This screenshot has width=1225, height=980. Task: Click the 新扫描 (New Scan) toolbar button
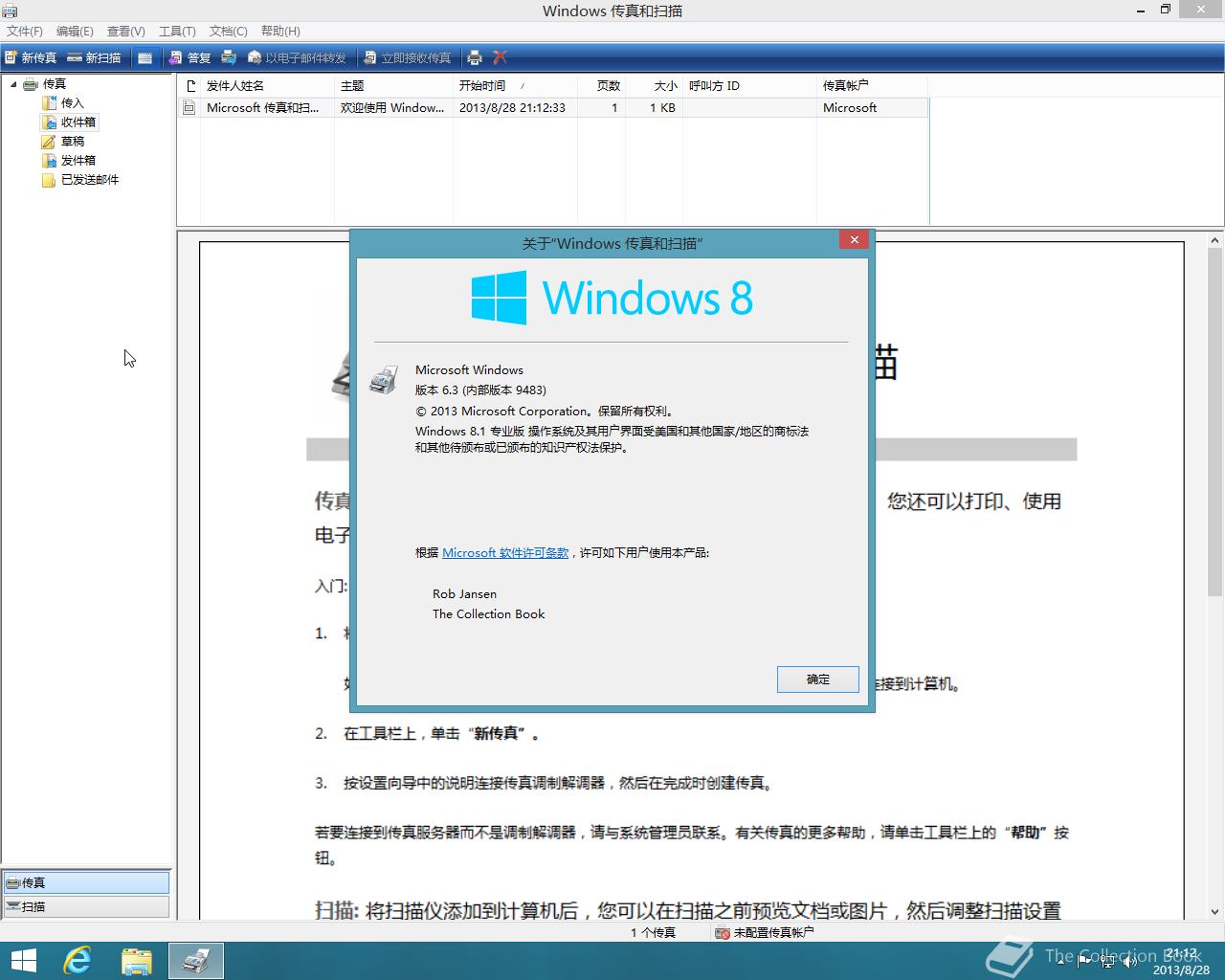(95, 57)
